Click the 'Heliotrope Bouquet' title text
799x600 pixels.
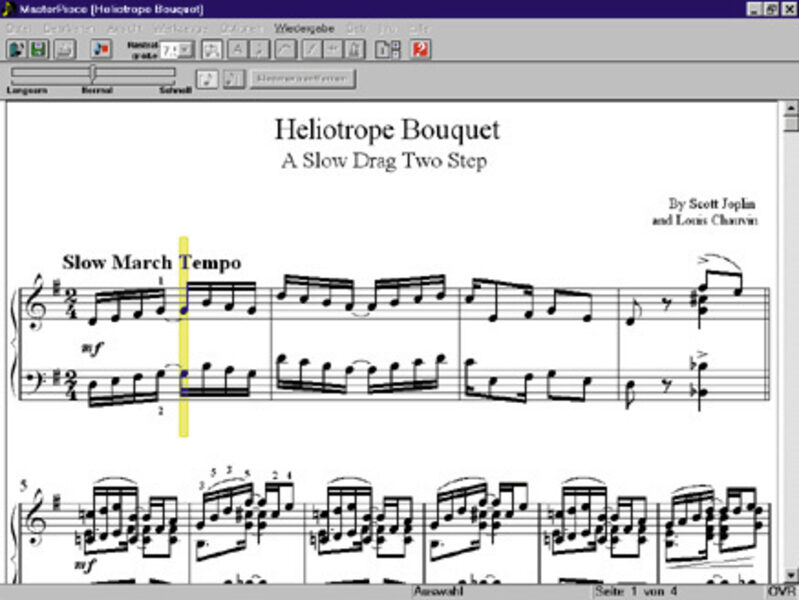(x=387, y=129)
